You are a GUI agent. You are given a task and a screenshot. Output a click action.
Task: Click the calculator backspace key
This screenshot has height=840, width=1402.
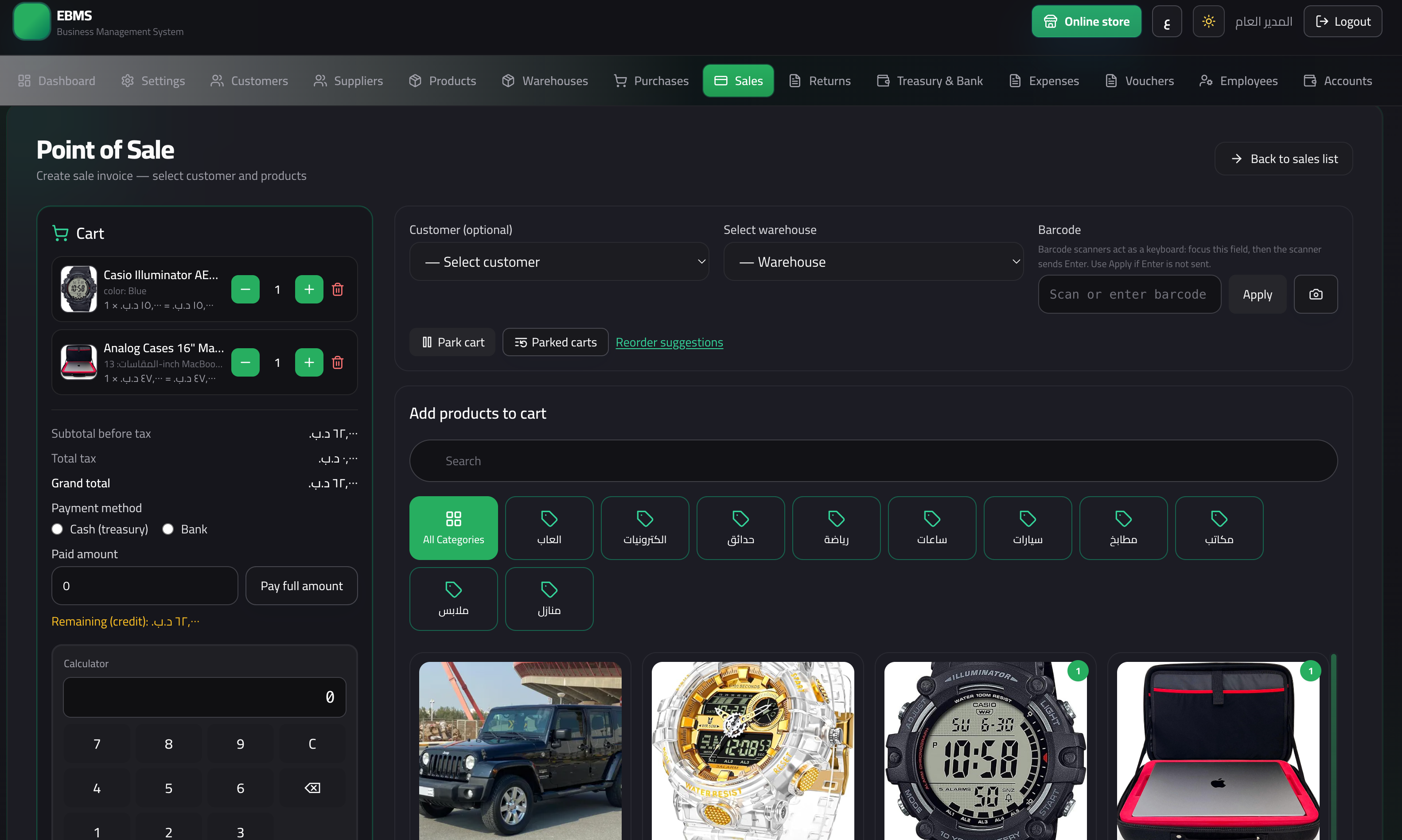(x=312, y=788)
